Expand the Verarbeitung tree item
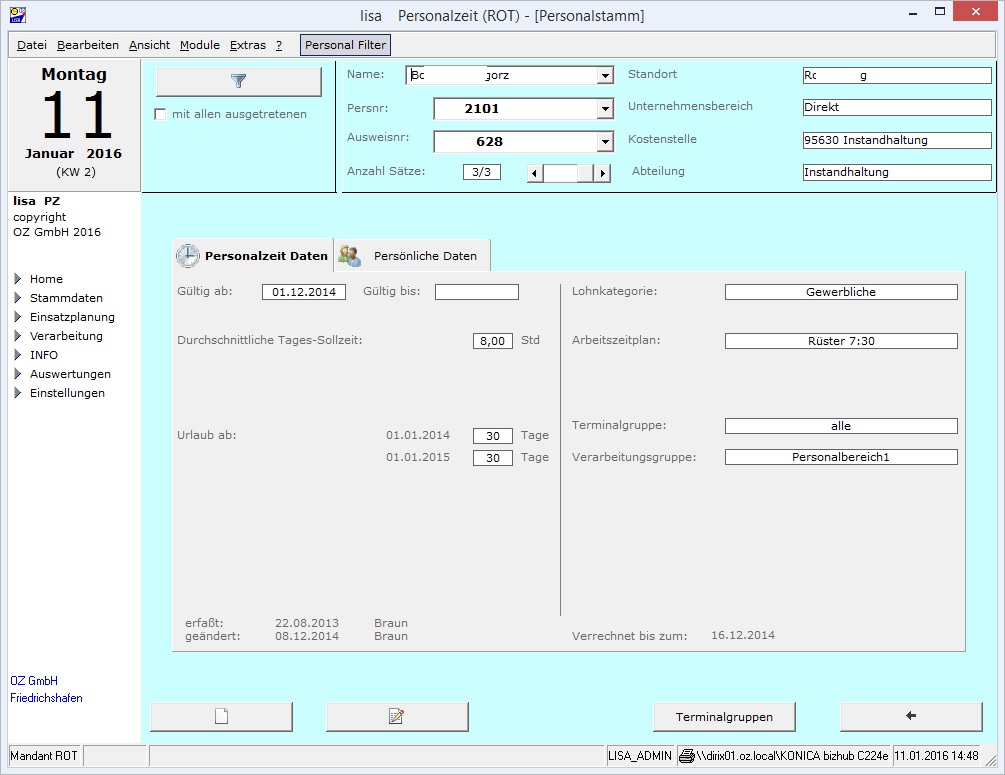The image size is (1005, 775). [x=18, y=336]
